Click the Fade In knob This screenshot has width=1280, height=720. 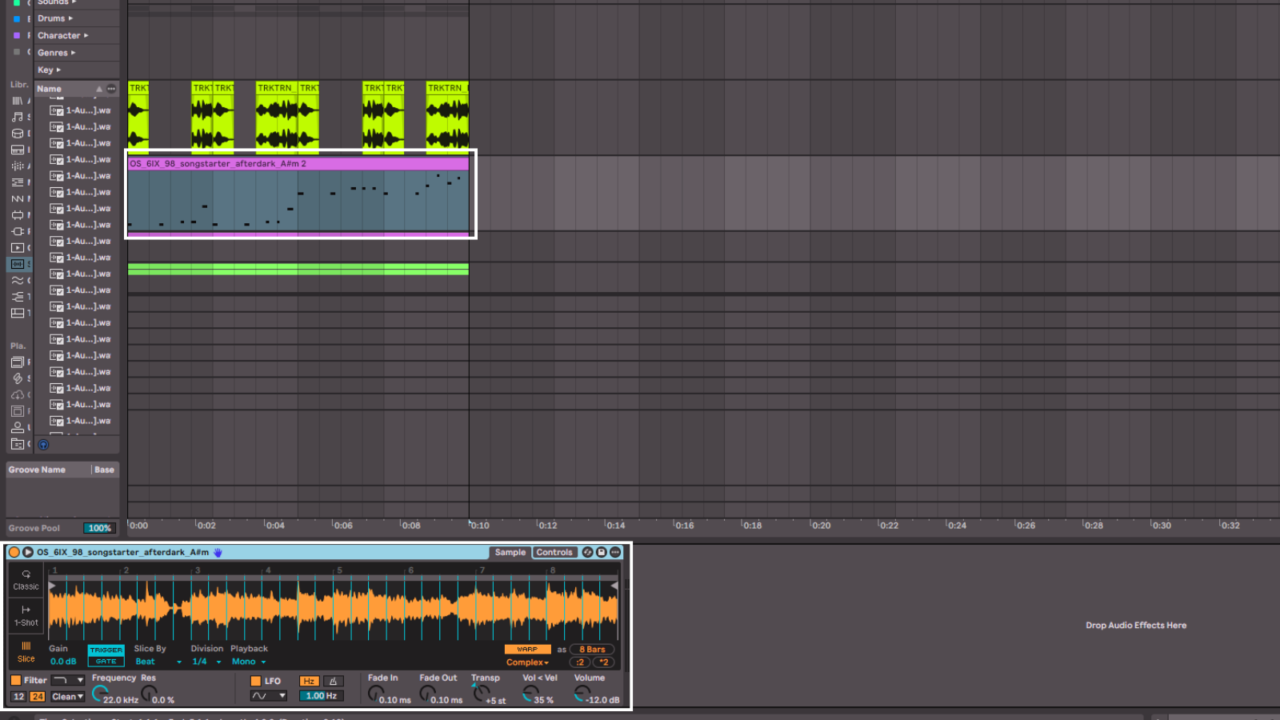coord(376,693)
